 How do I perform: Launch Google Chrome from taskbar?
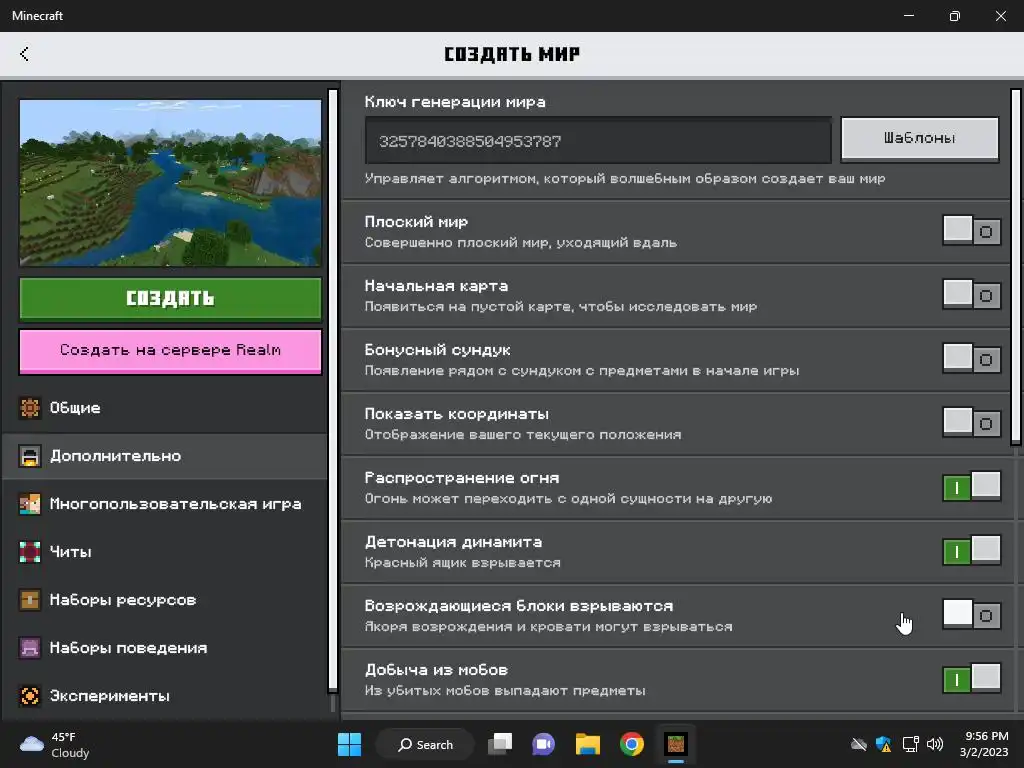tap(632, 744)
